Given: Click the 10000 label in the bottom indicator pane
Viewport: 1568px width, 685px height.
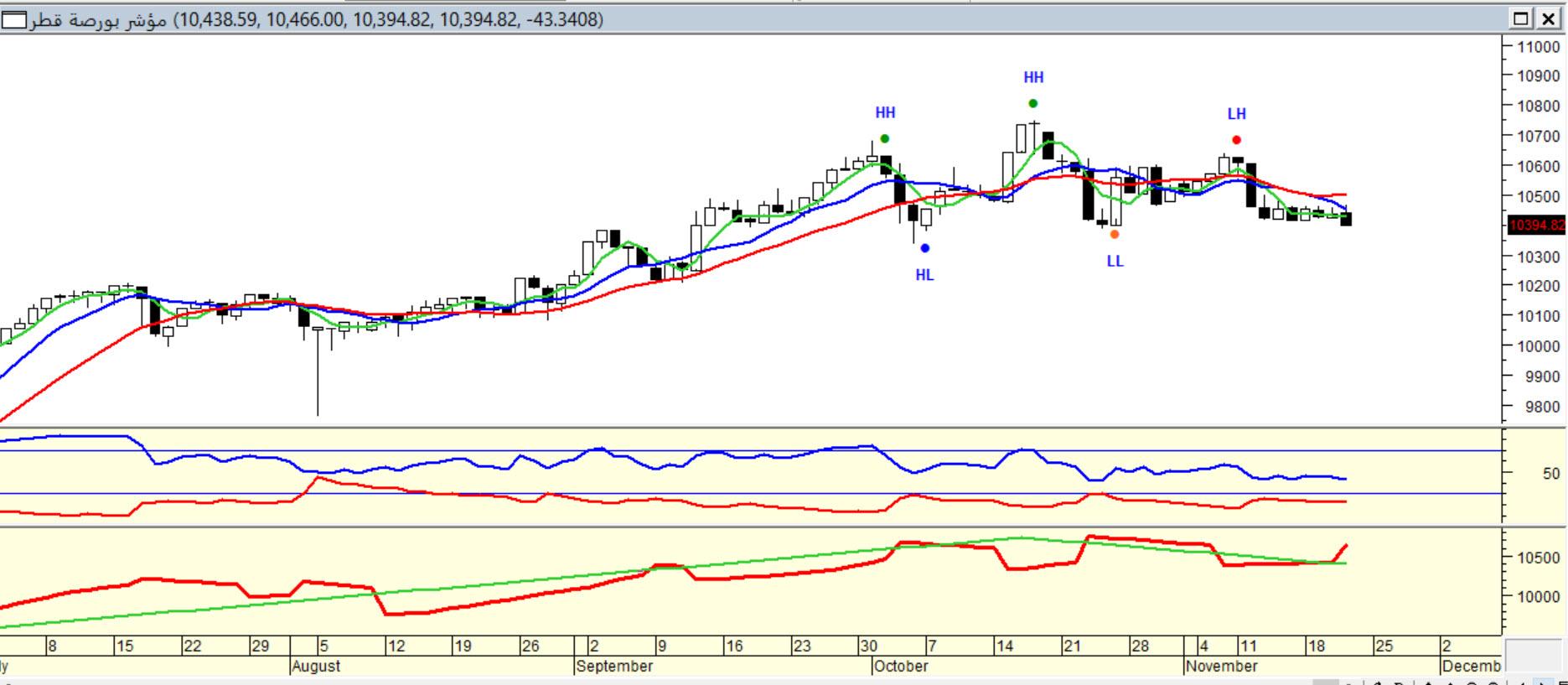Looking at the screenshot, I should point(1538,596).
